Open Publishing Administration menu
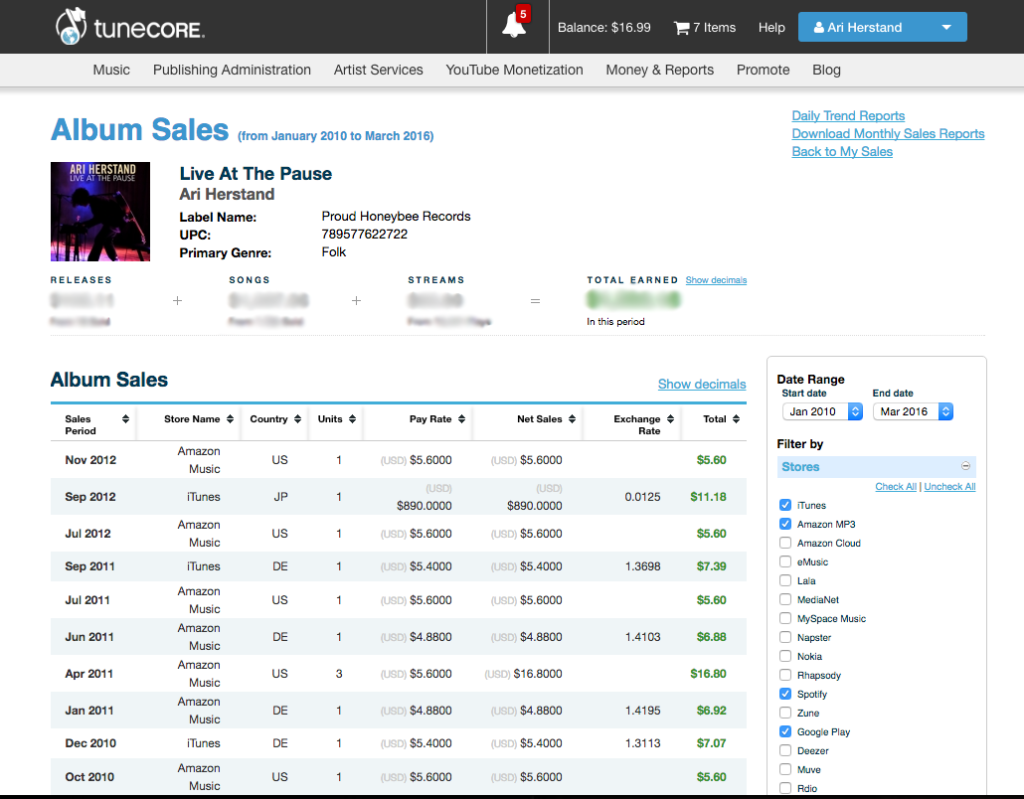 [232, 70]
